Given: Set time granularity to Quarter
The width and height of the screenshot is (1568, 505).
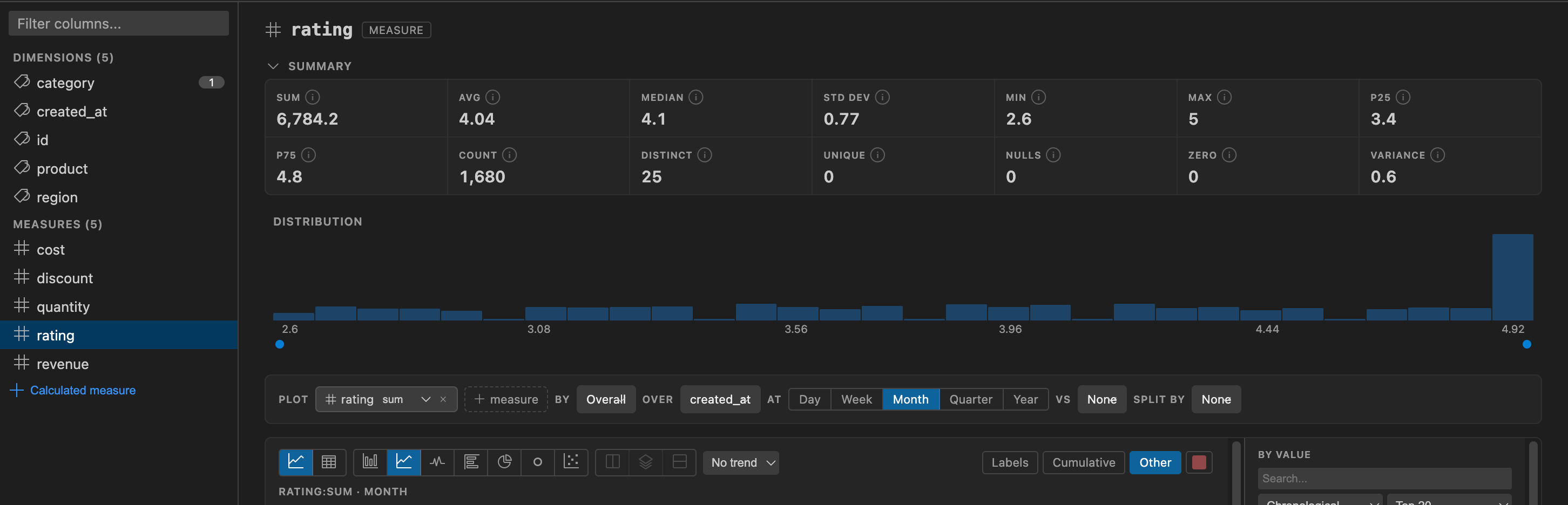Looking at the screenshot, I should (x=971, y=399).
